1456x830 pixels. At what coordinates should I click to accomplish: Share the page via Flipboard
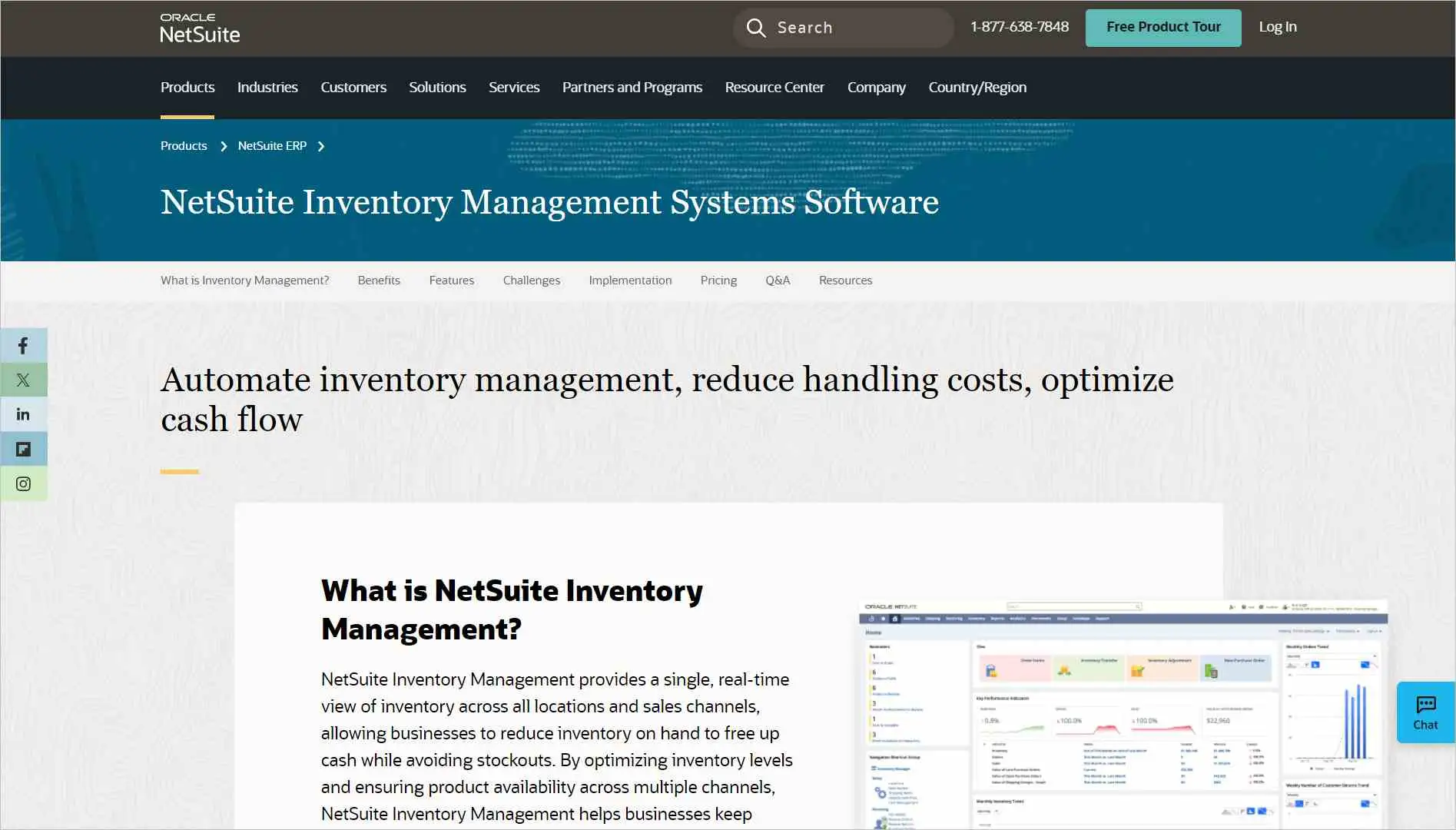[x=24, y=449]
